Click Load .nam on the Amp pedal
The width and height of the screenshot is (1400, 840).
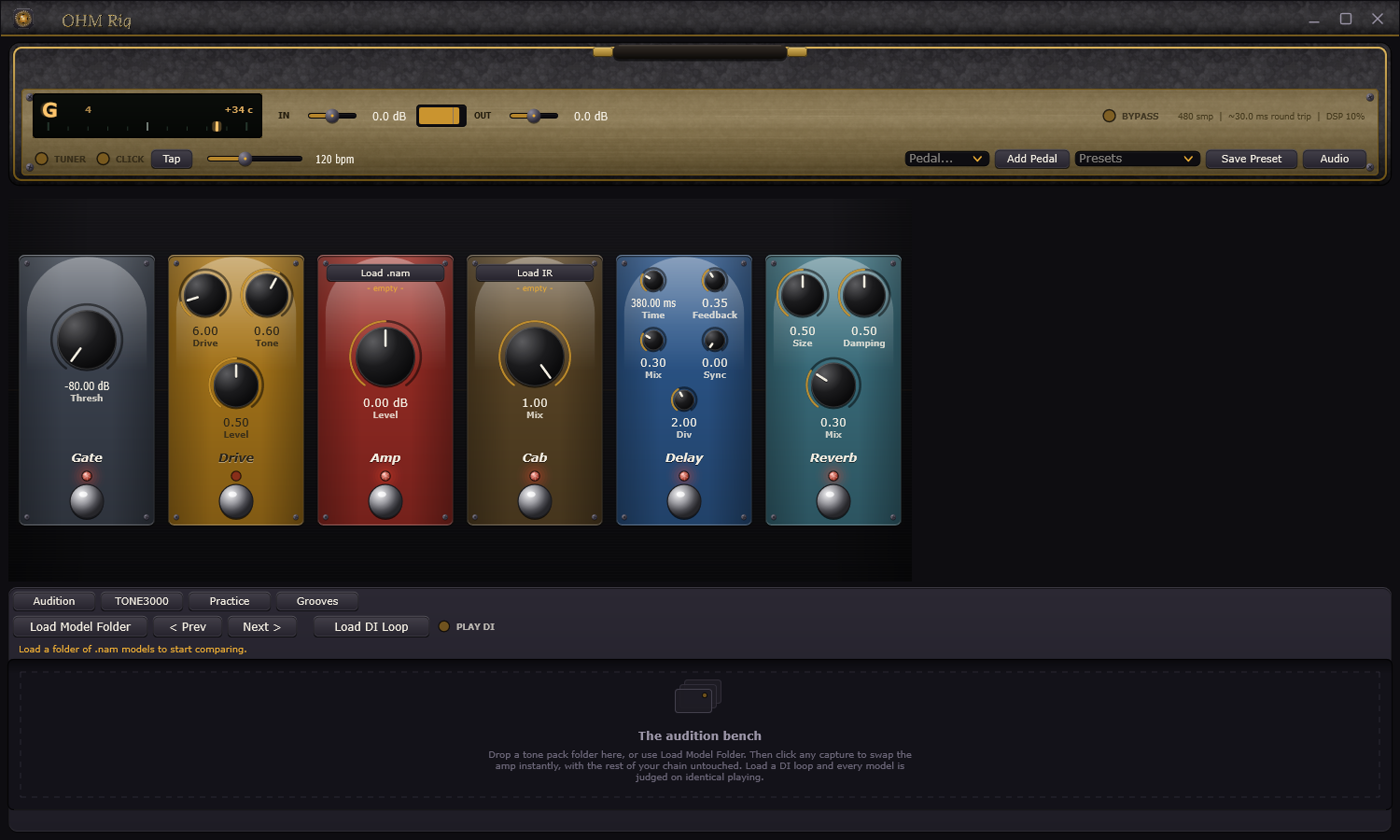pos(385,273)
